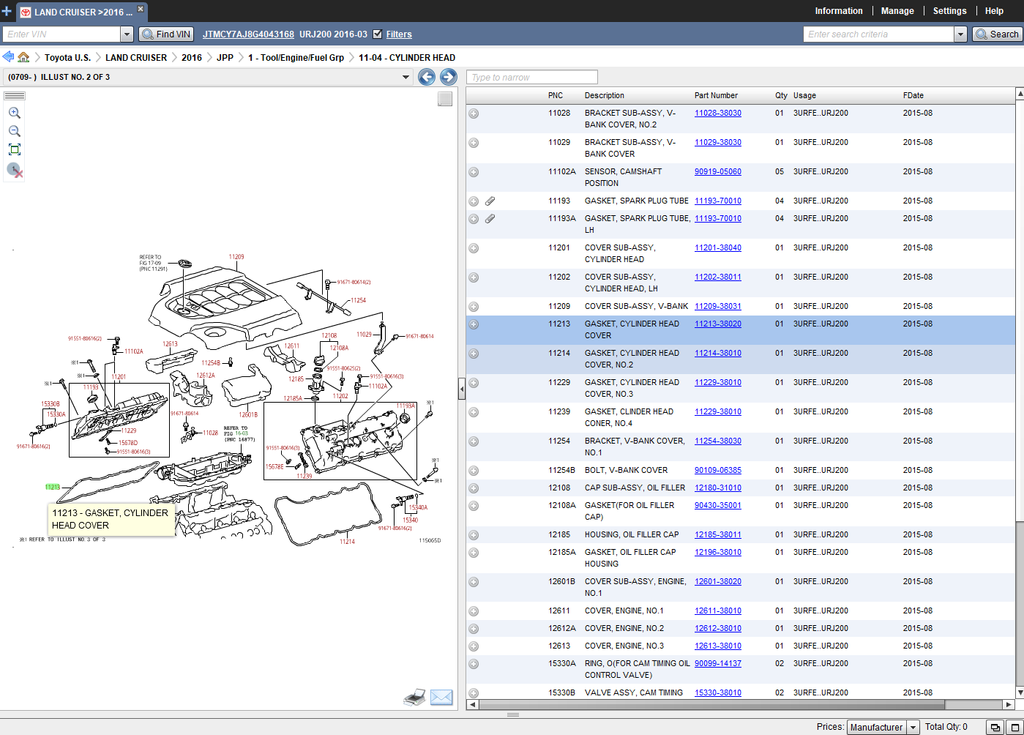Open the illustration selector dropdown

tap(406, 77)
